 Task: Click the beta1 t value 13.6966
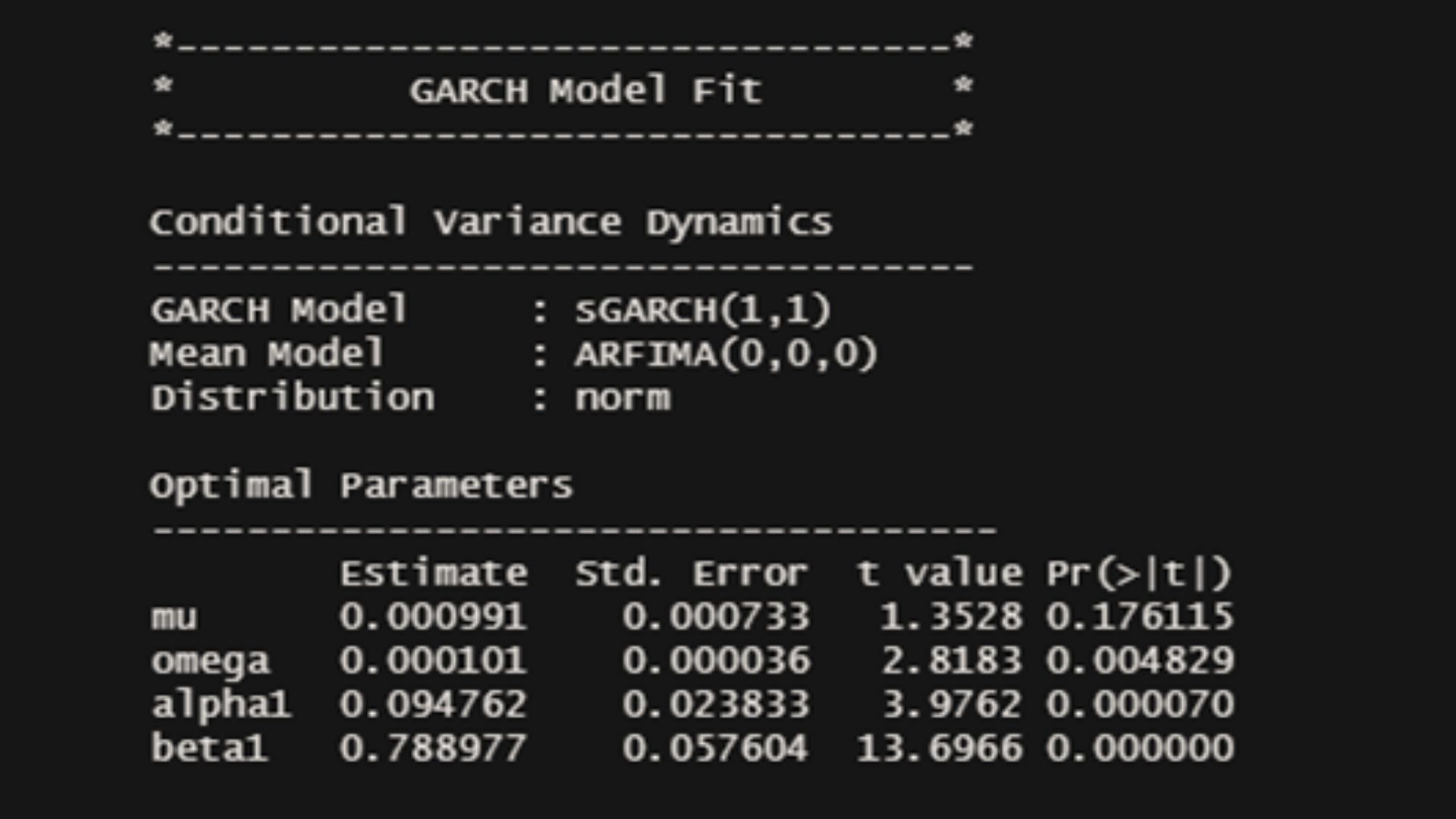tap(939, 748)
